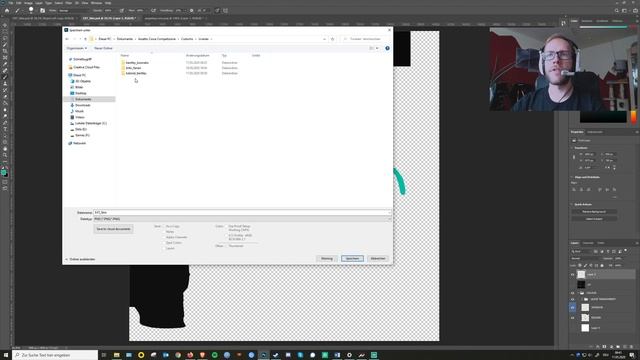Toggle visibility of the layer group

tap(572, 293)
